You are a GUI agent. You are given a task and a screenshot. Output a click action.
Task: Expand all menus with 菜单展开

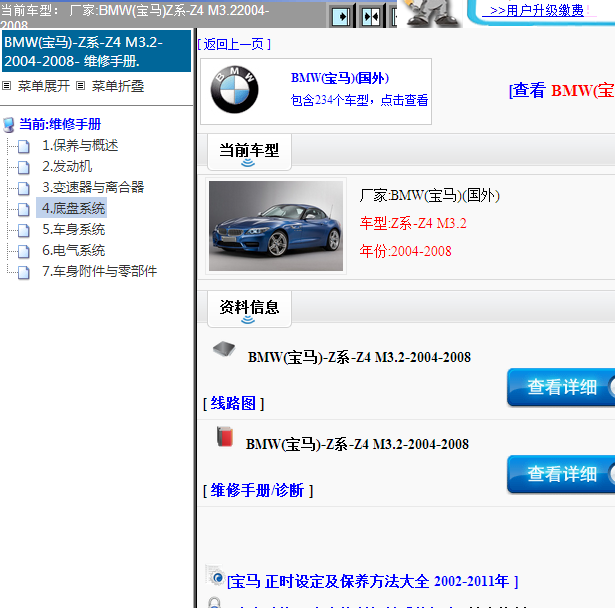pyautogui.click(x=44, y=86)
